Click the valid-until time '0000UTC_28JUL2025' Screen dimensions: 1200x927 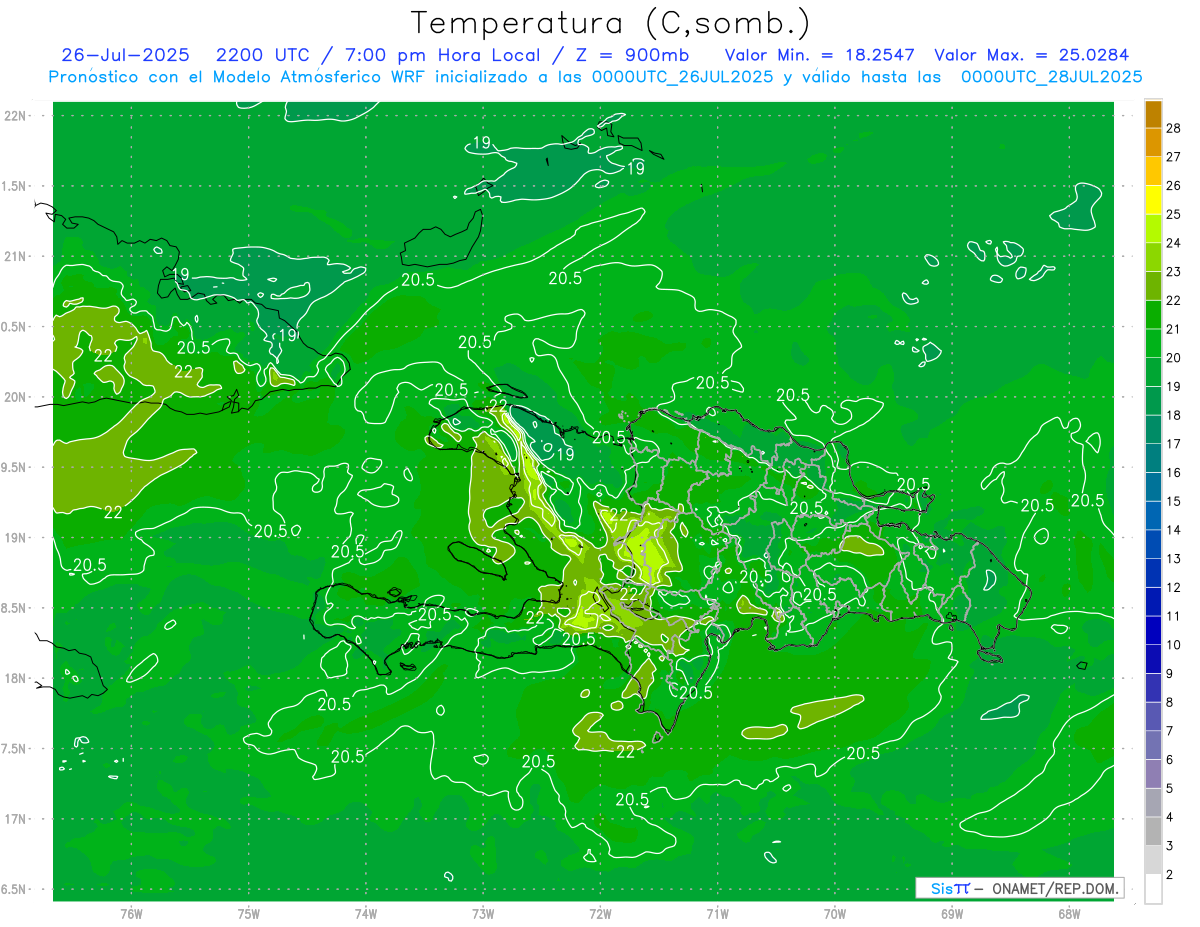(x=1051, y=77)
